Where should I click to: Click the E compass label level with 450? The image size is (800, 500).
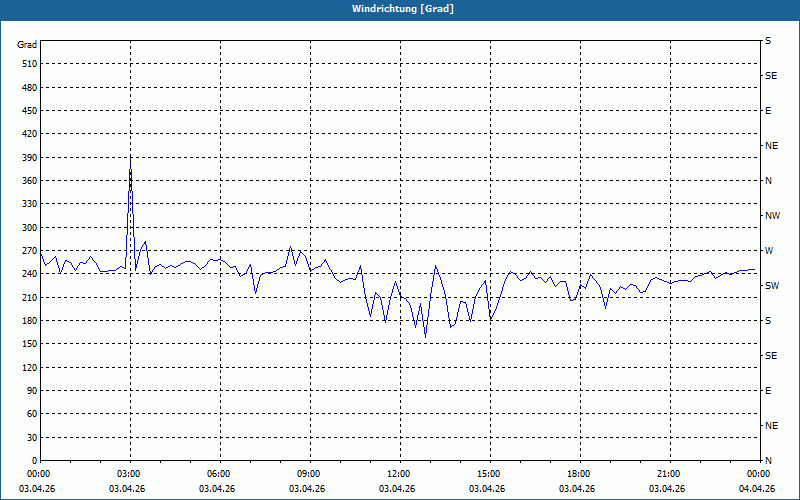coord(768,111)
